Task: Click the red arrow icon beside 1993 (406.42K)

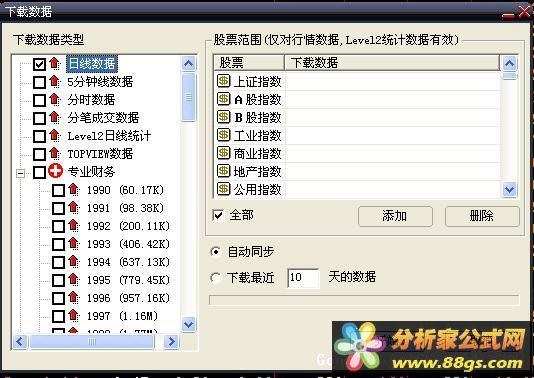Action: pos(74,244)
